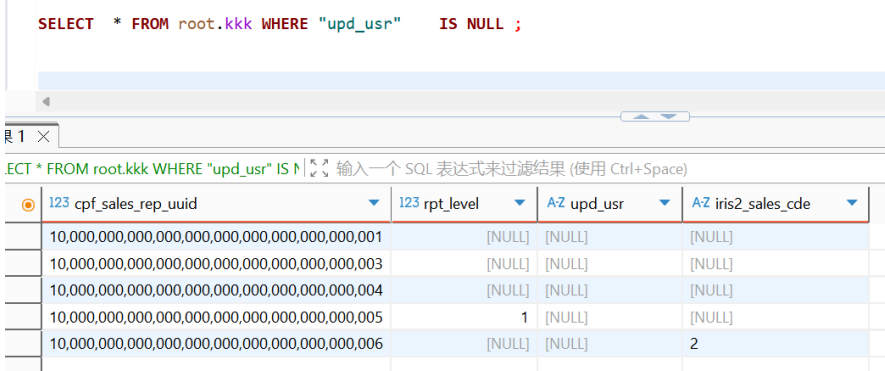Click the SELECT keyword in SQL editor
885x371 pixels.
click(x=66, y=24)
